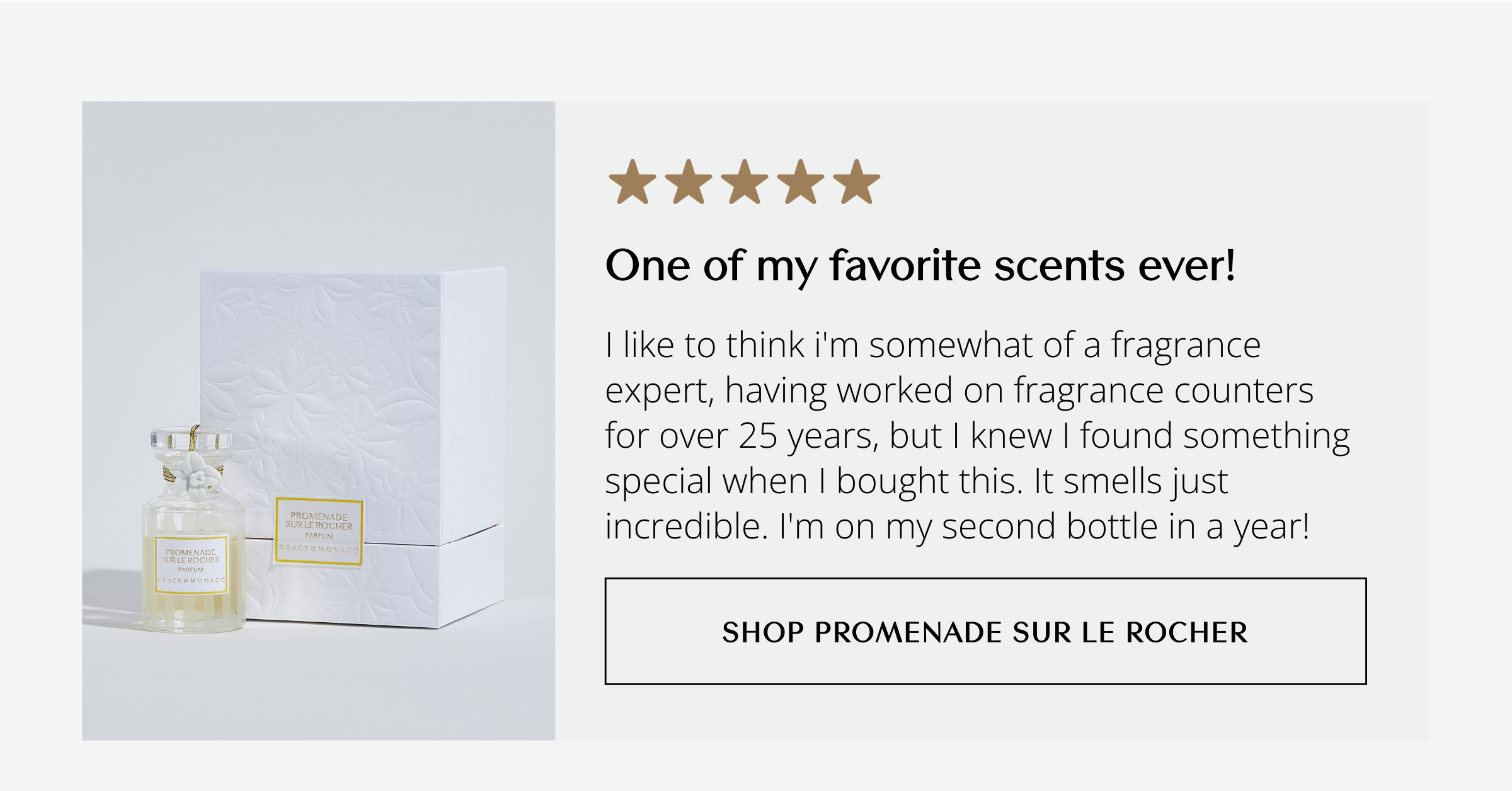
Task: Click the gold-framed label on the white box
Action: coord(319,532)
